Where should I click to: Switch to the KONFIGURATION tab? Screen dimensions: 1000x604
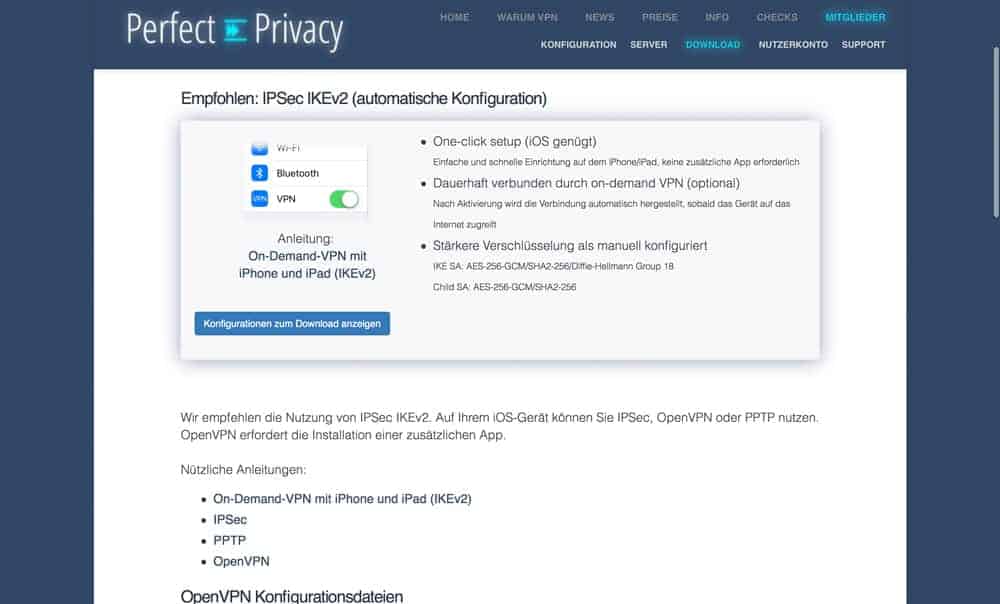(x=578, y=45)
